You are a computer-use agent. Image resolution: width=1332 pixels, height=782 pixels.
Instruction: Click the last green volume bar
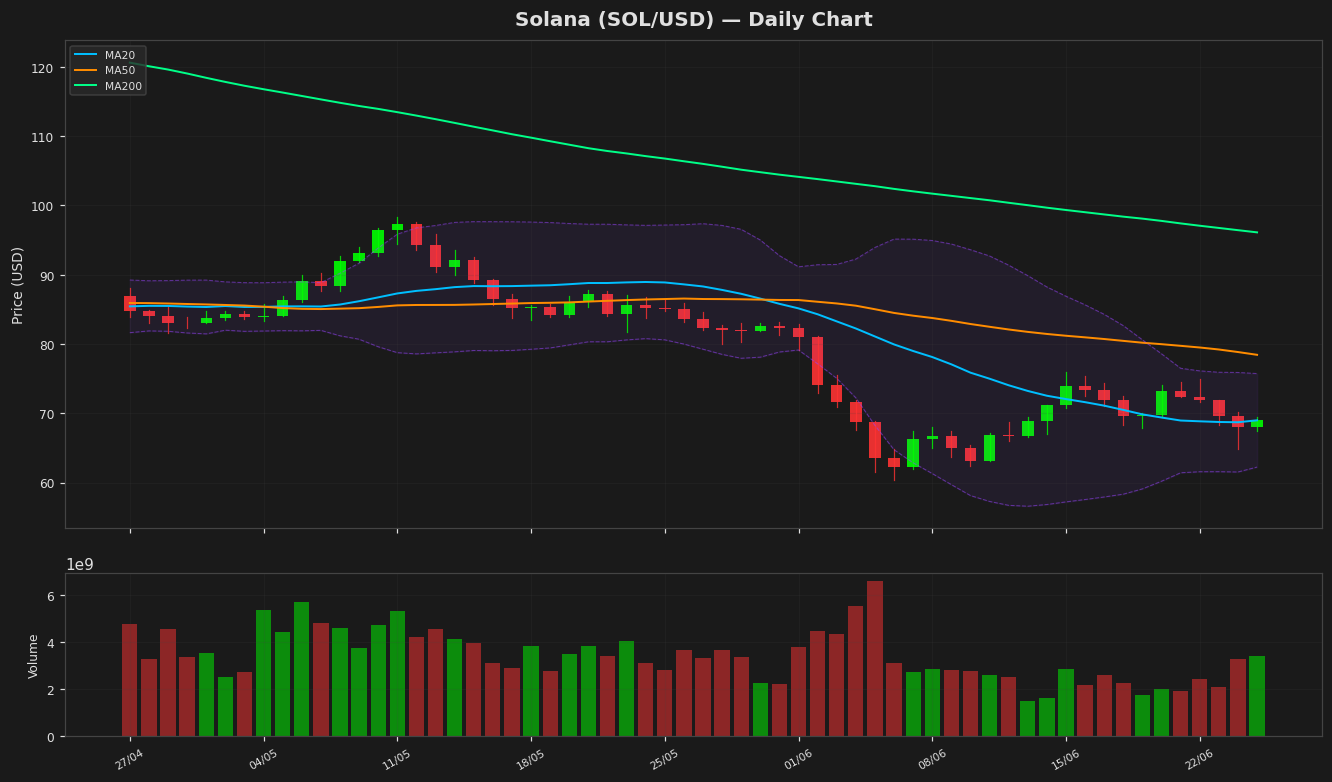pyautogui.click(x=1257, y=696)
